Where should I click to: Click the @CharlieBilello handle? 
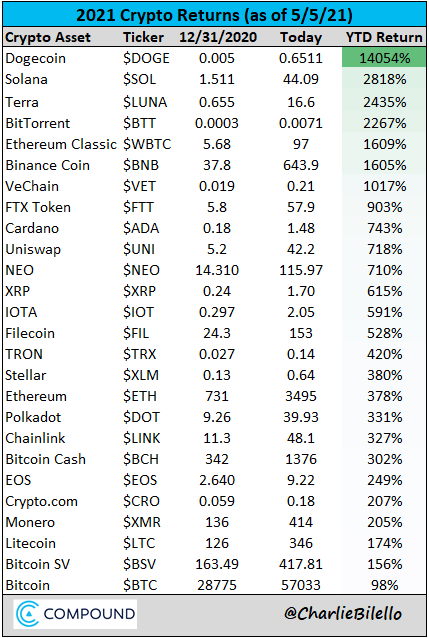click(343, 614)
